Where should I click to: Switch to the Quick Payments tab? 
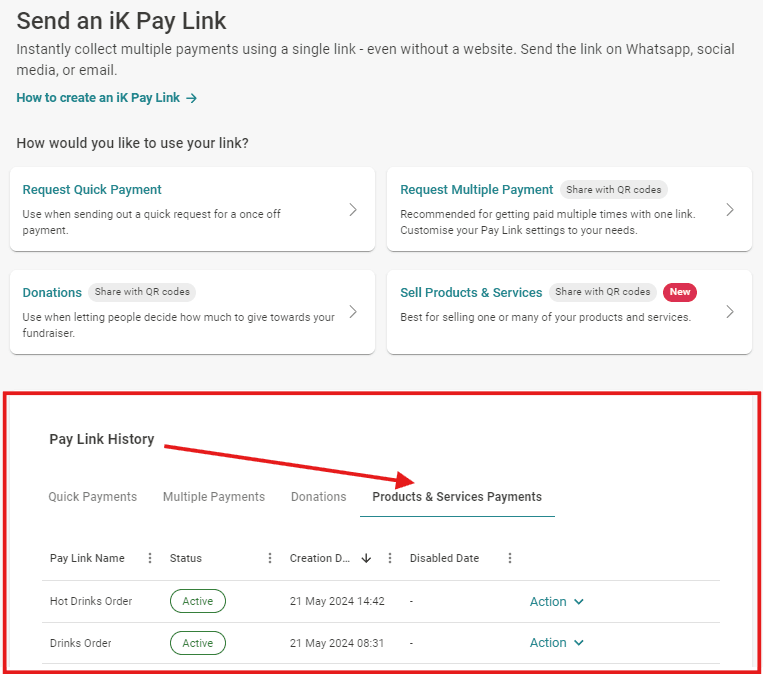coord(93,496)
